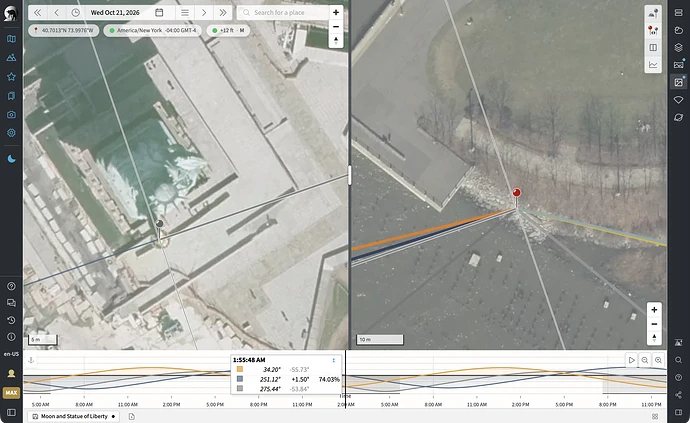Expand the 1:55:48 AM tooltip options
The height and width of the screenshot is (423, 690).
pos(334,360)
